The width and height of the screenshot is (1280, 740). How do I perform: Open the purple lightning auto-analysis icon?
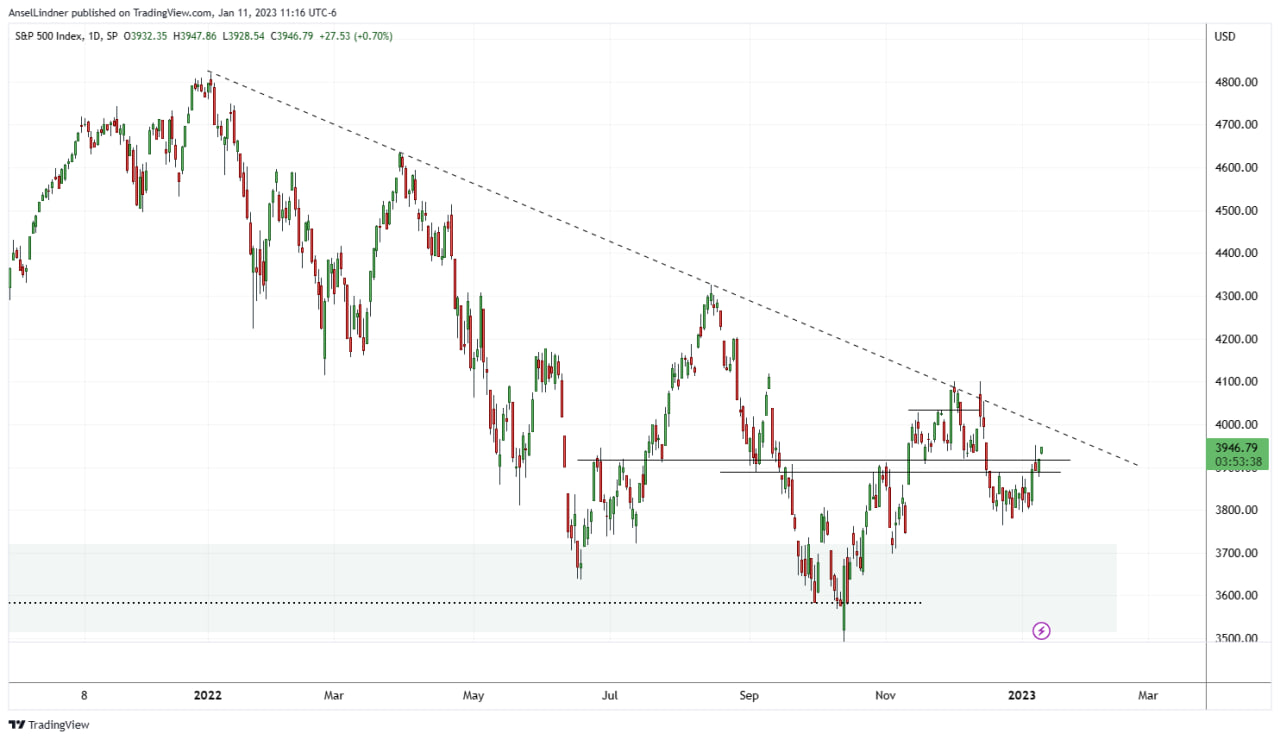point(1040,630)
